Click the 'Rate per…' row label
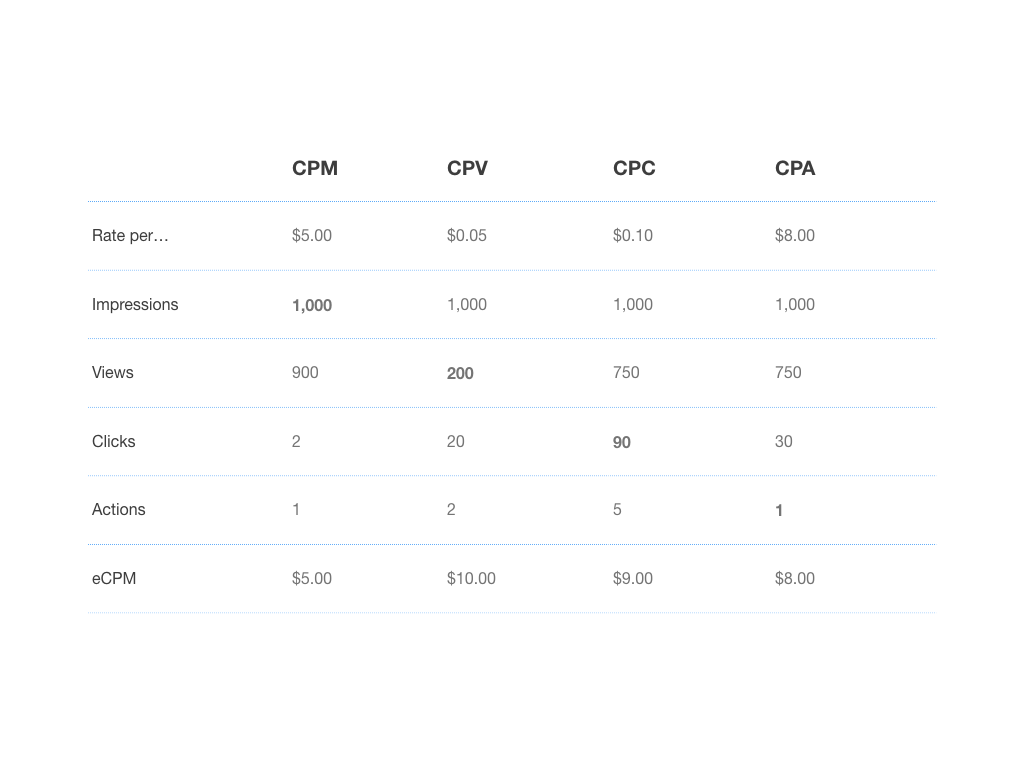Image resolution: width=1024 pixels, height=768 pixels. pos(130,236)
